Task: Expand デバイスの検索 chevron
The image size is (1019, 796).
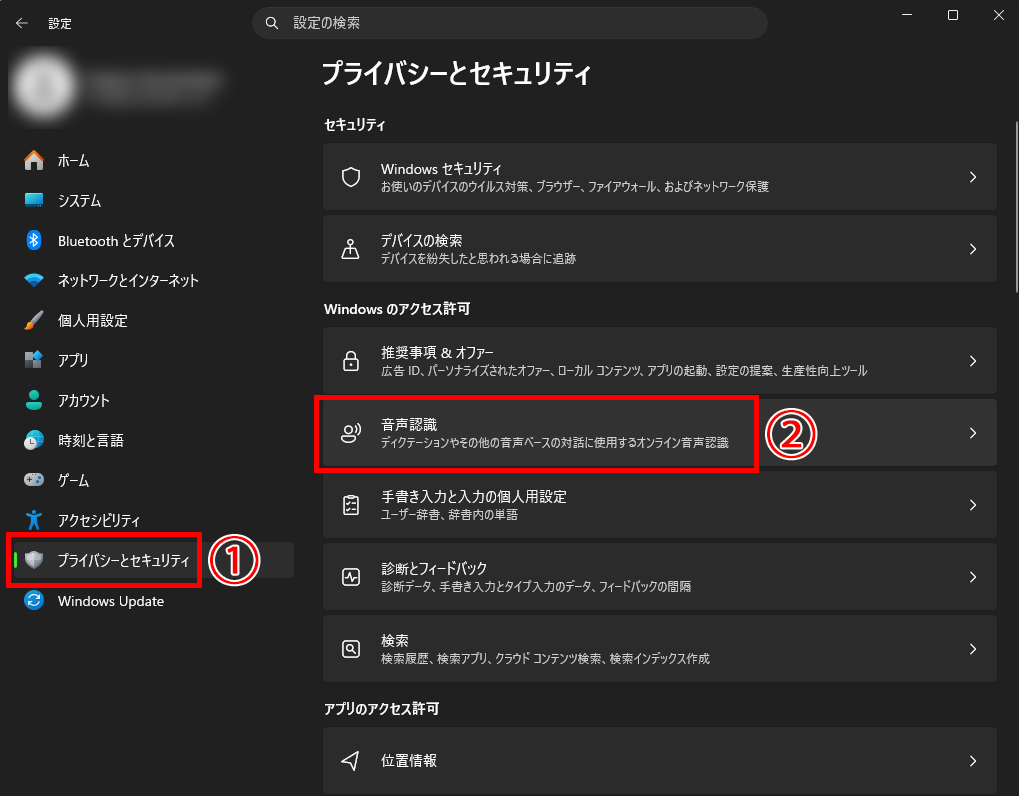Action: click(x=973, y=249)
